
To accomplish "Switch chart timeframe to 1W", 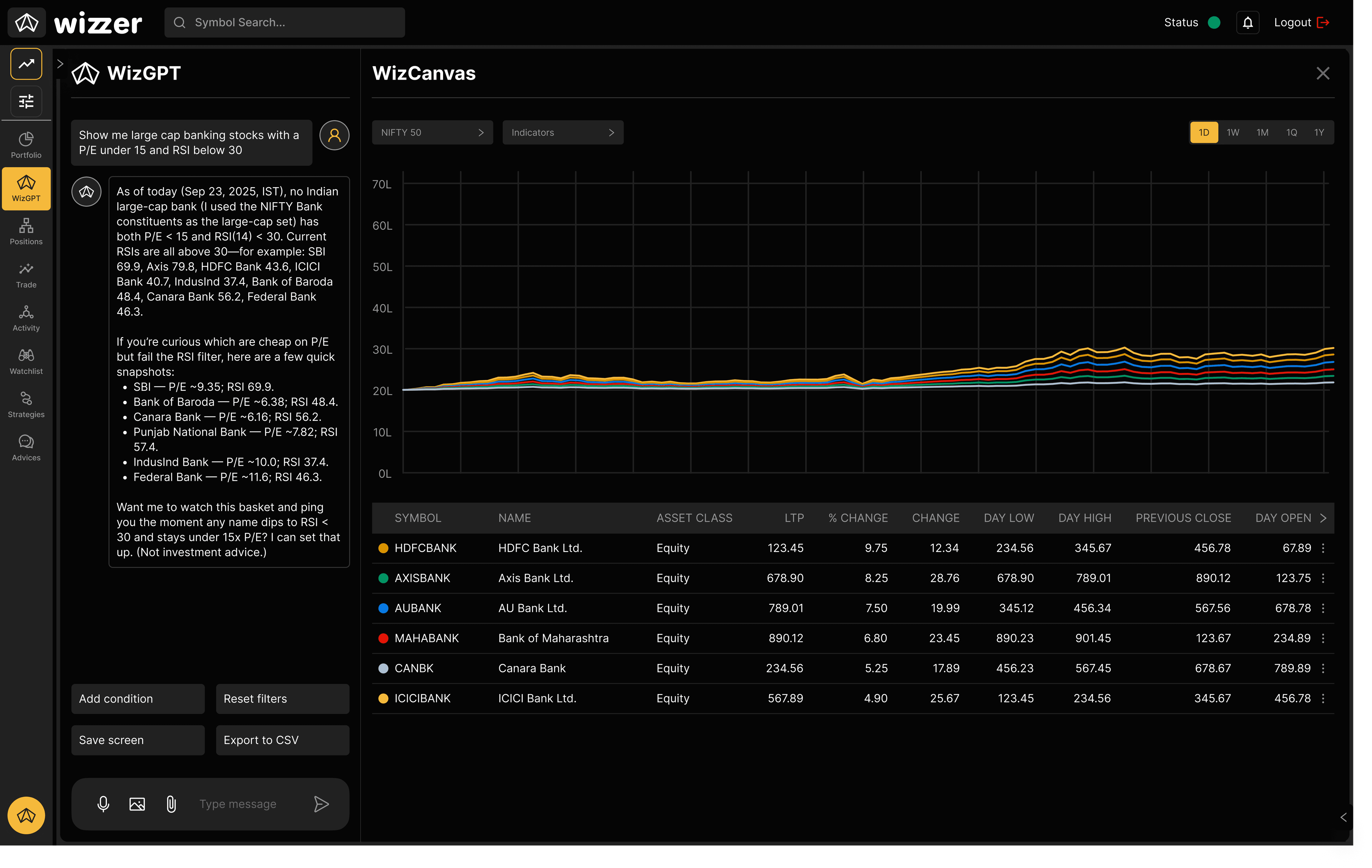I will point(1233,131).
